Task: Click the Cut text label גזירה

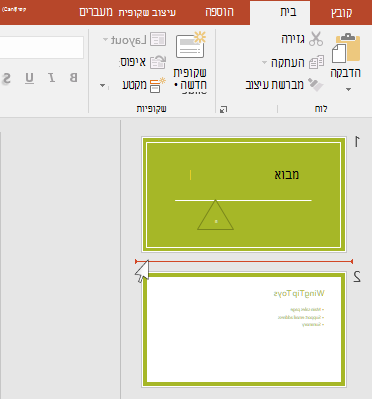Action: point(293,39)
